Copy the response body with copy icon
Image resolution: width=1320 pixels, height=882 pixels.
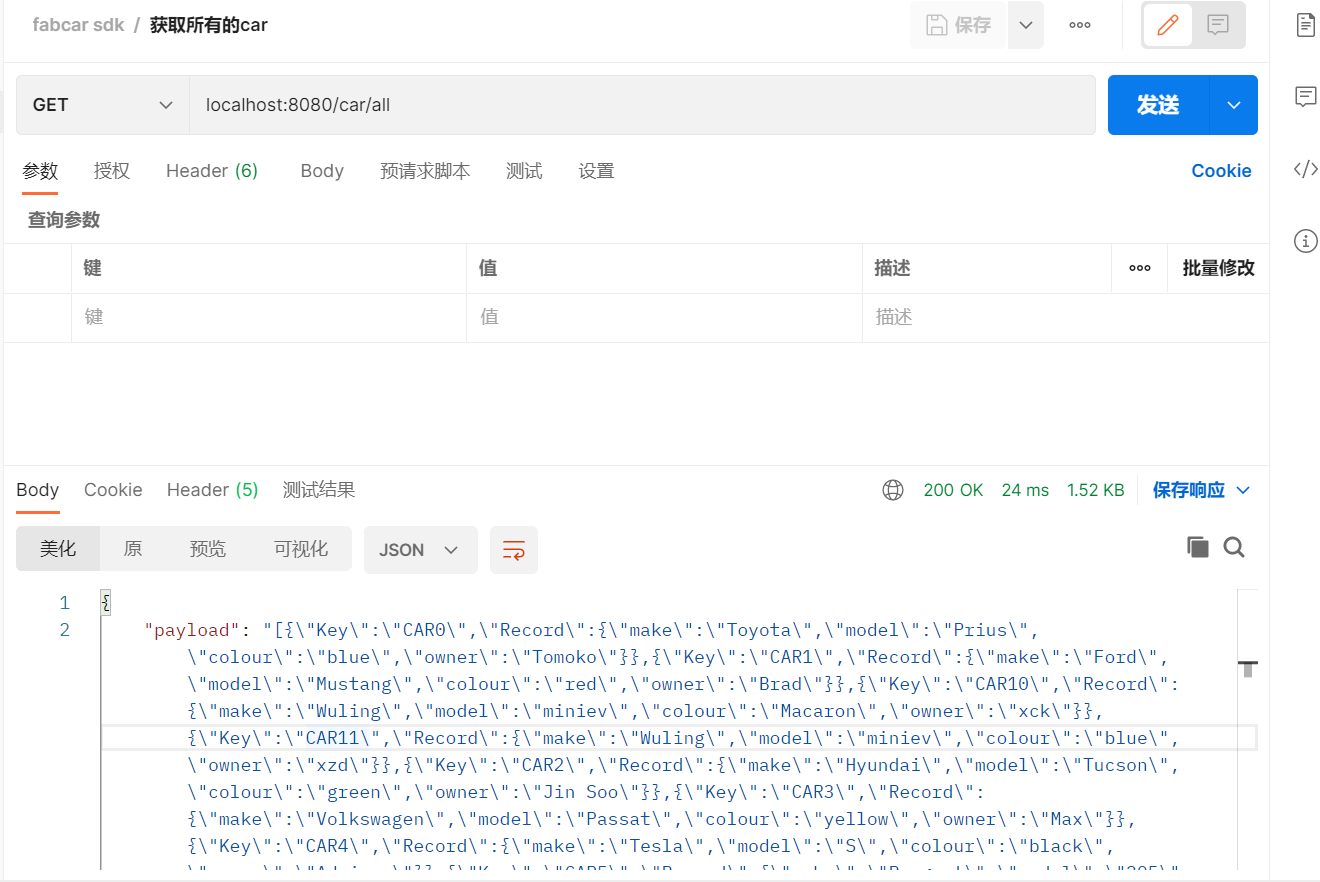tap(1197, 547)
